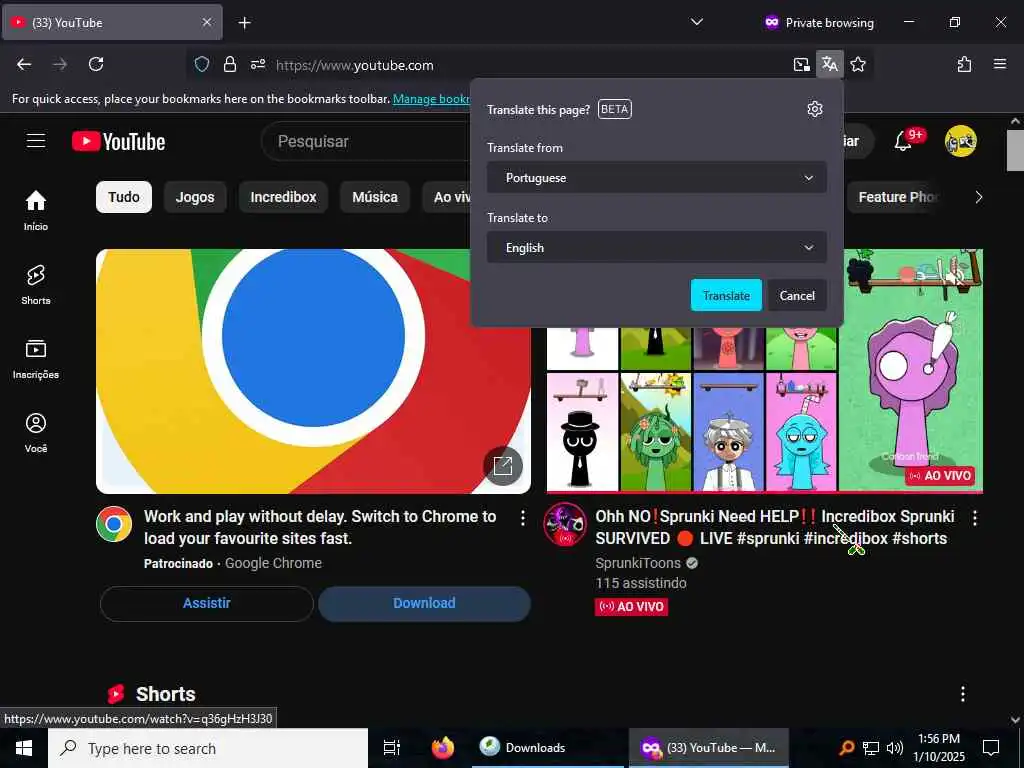
Task: Open Início in the YouTube sidebar
Action: (36, 210)
